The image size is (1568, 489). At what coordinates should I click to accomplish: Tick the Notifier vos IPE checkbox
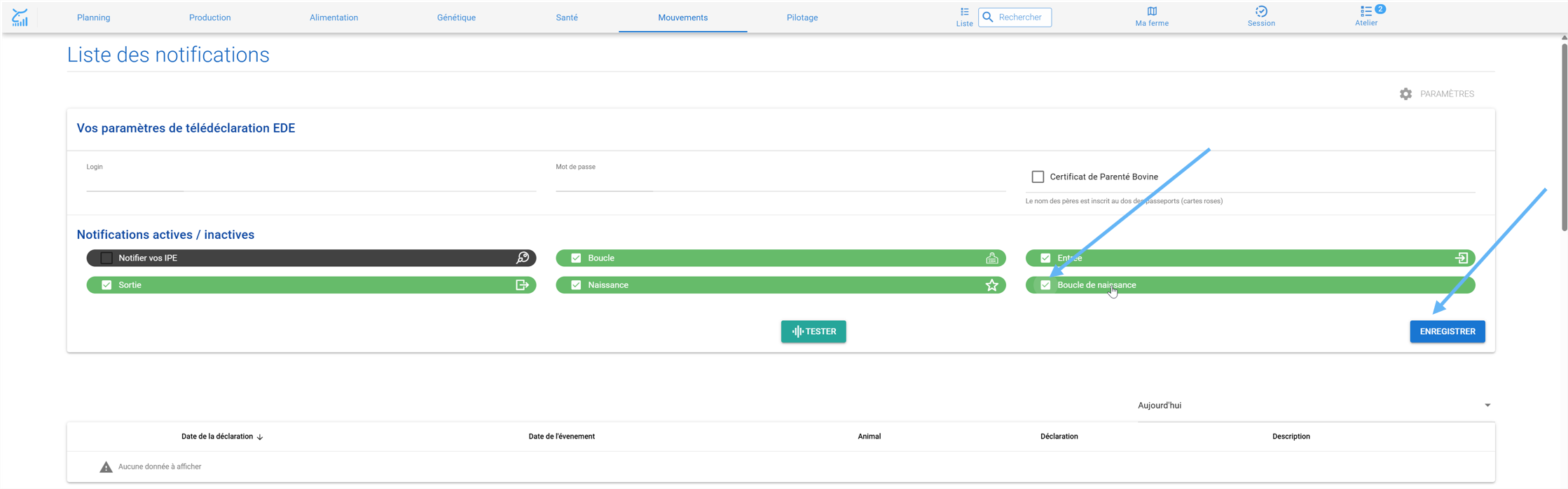106,258
